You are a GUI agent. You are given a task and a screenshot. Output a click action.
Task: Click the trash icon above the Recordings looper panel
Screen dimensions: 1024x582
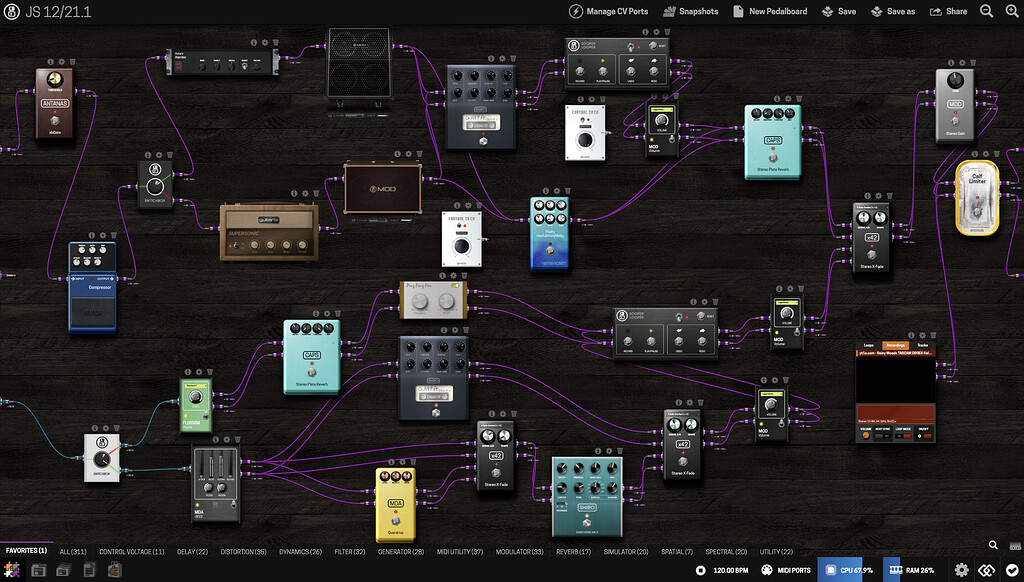(932, 336)
